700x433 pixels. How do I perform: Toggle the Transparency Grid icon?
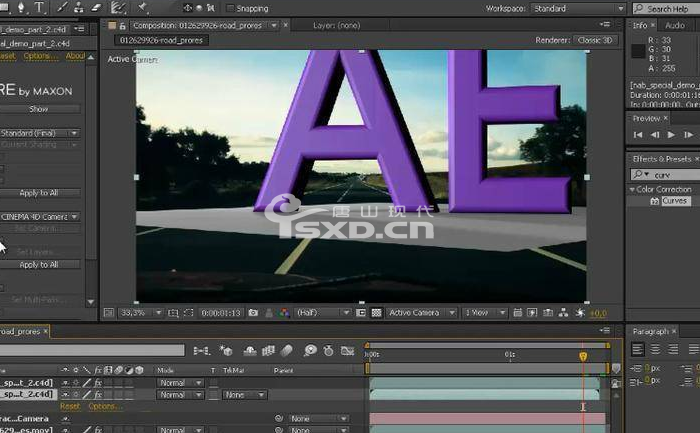(376, 313)
